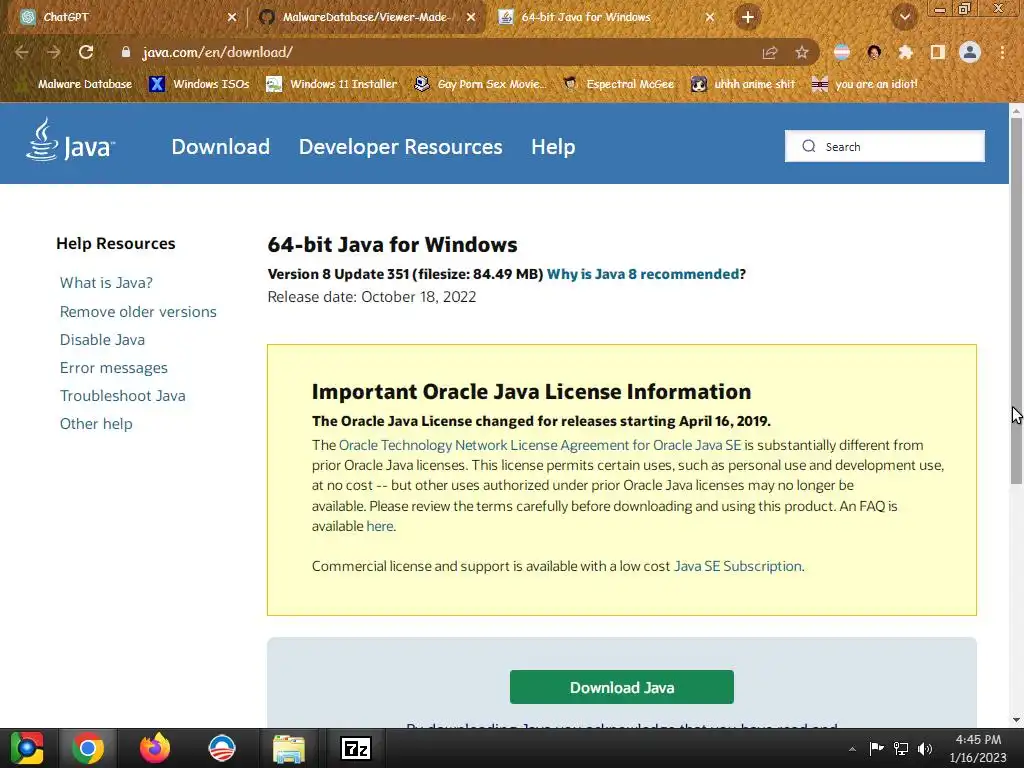Click the browser forward arrow
Screen dimensions: 1024x768
click(54, 52)
